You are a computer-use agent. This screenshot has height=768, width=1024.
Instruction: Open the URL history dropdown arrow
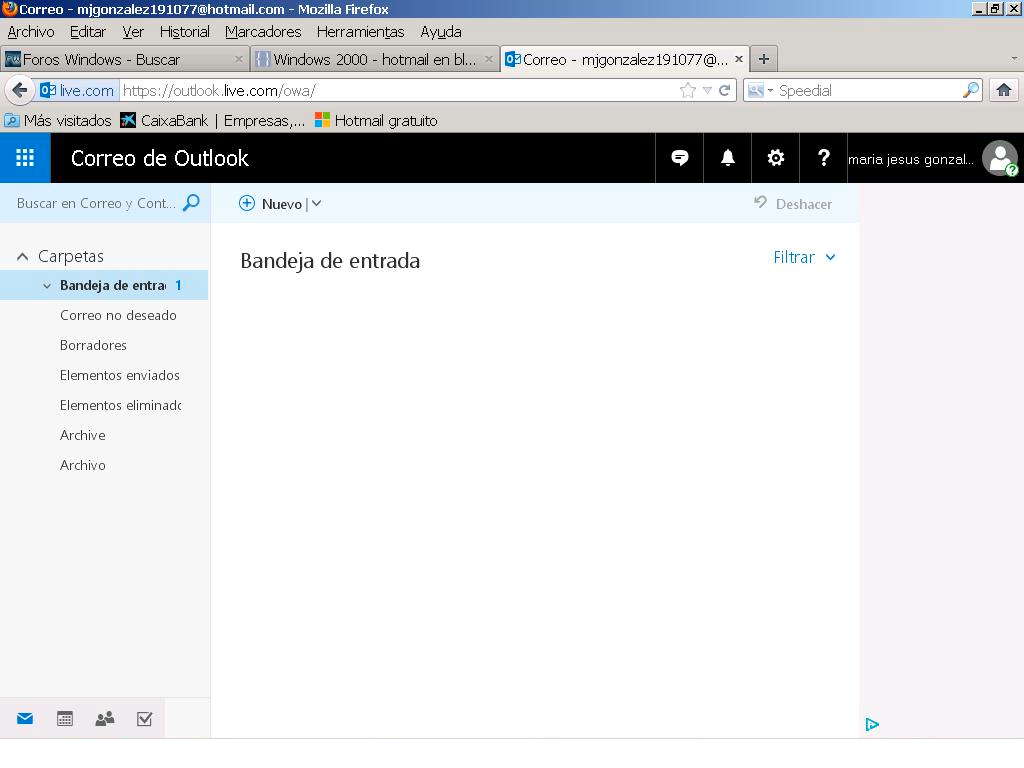click(x=707, y=90)
